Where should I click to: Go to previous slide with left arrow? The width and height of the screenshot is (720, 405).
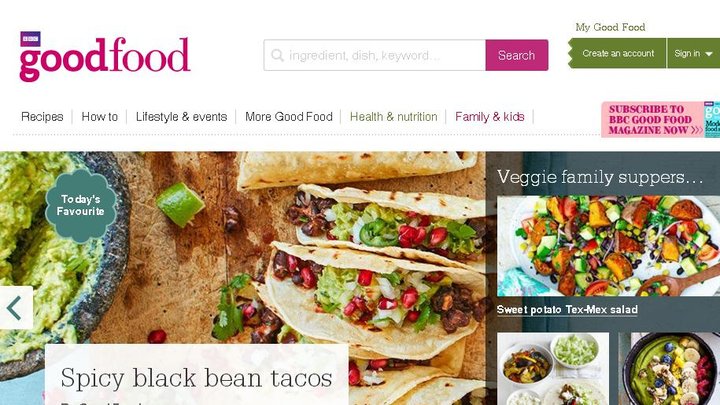pyautogui.click(x=16, y=308)
